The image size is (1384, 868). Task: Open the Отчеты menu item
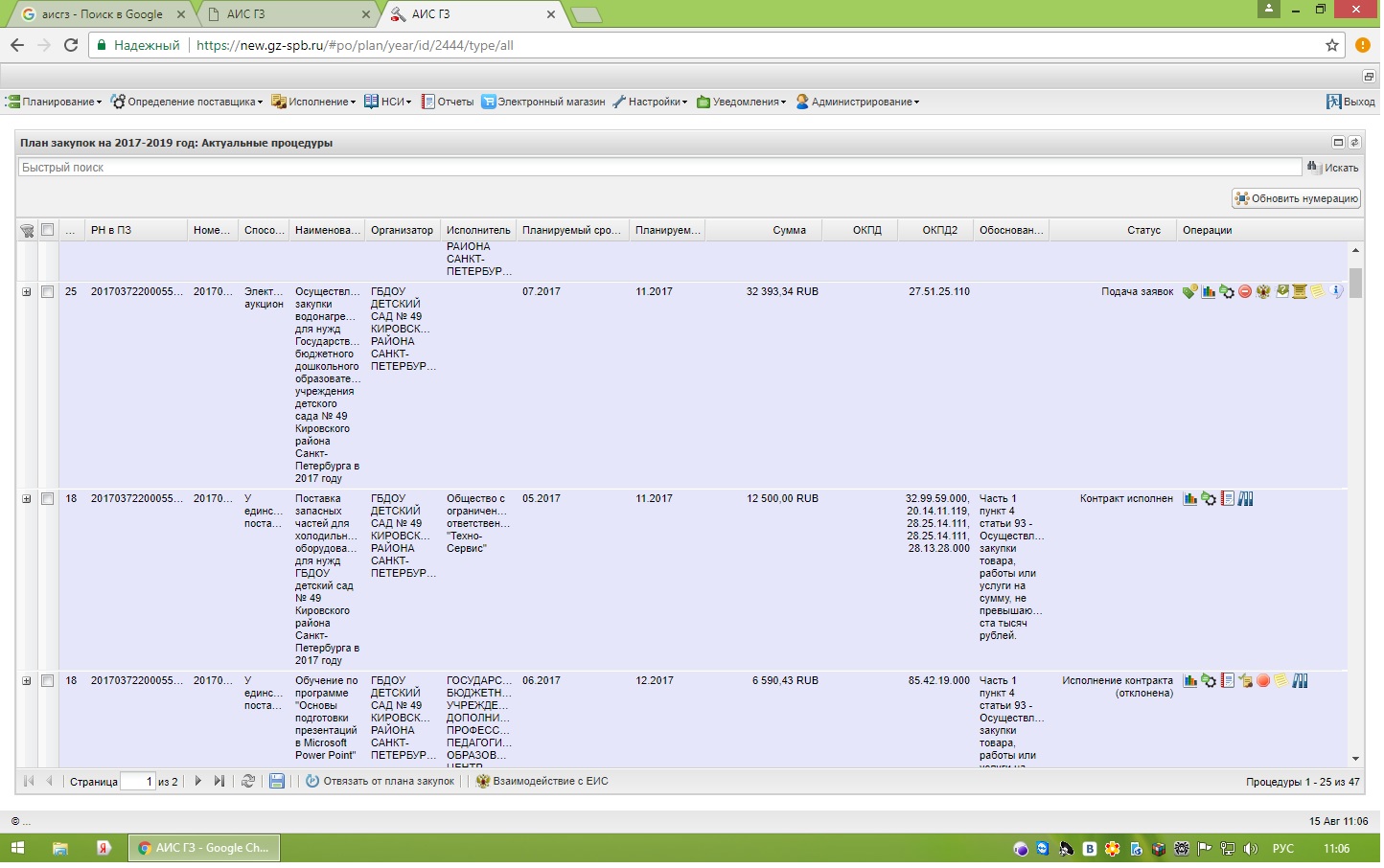448,102
